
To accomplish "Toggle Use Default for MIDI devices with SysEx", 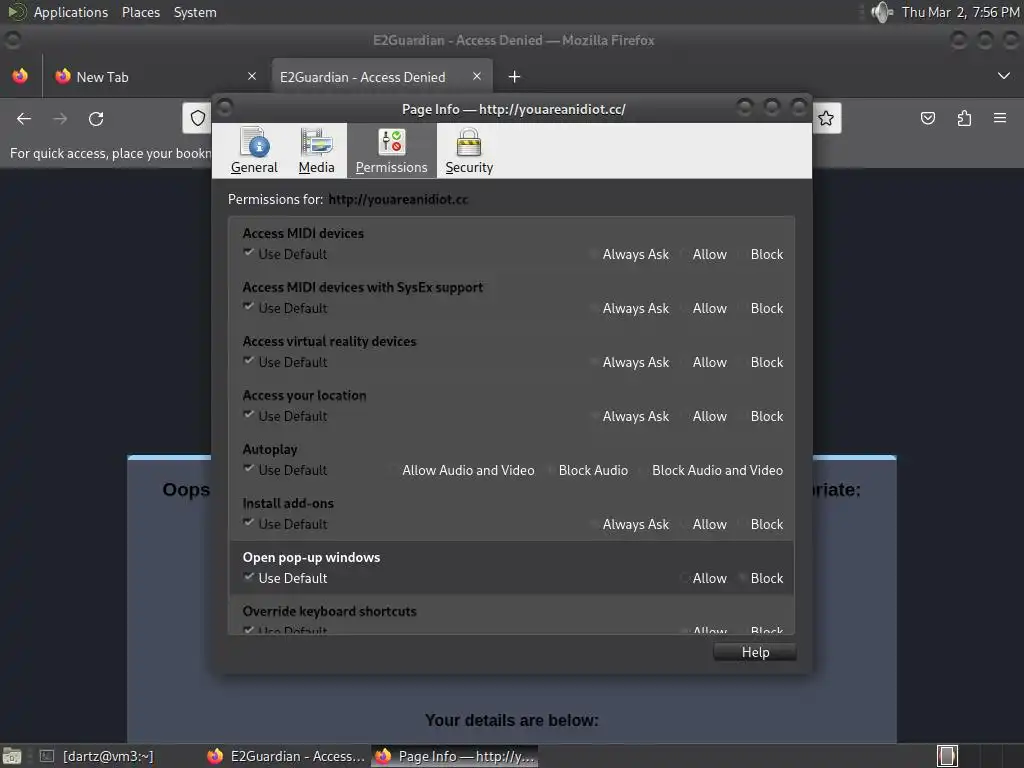I will [285, 308].
